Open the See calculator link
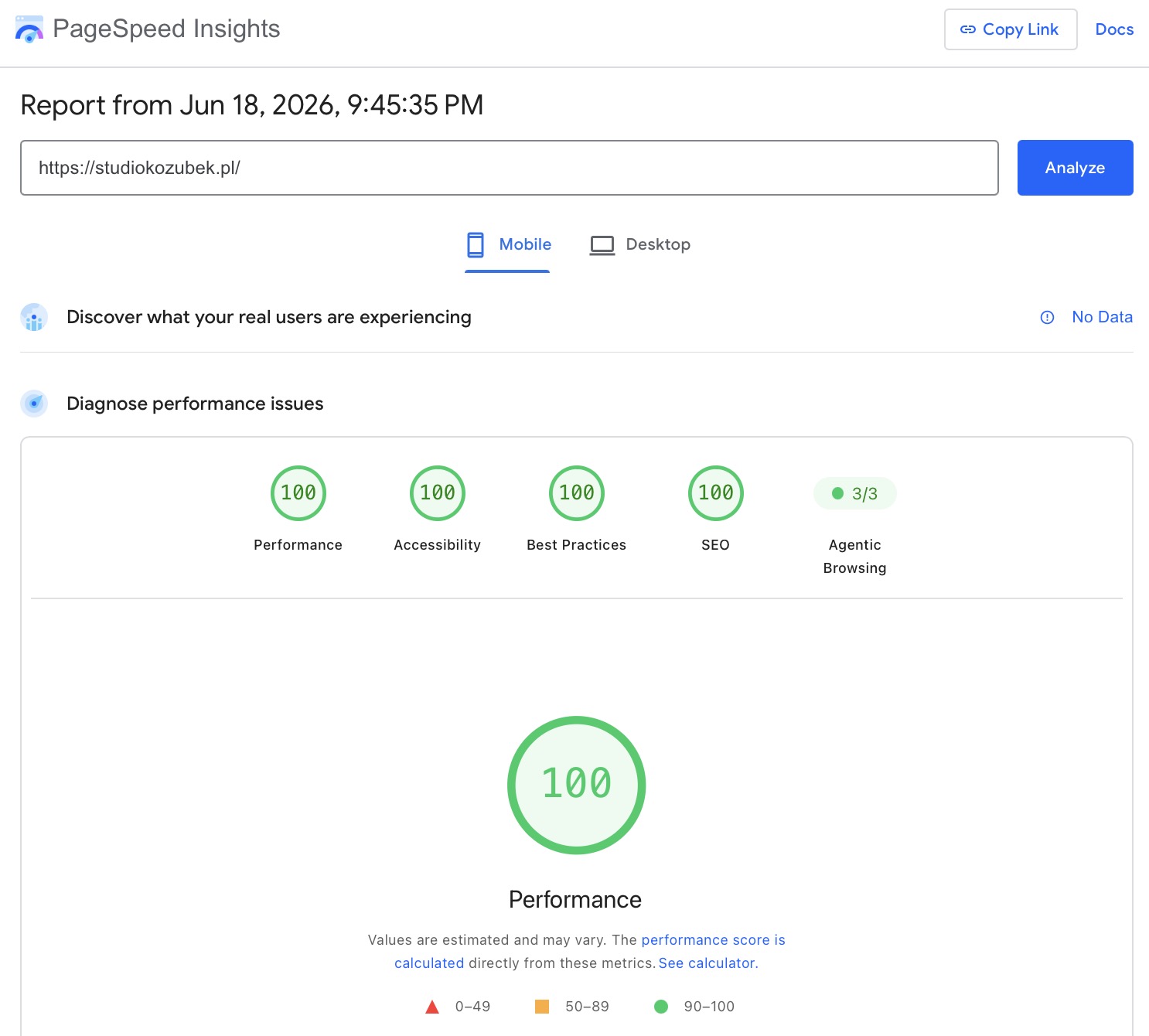This screenshot has width=1149, height=1036. click(707, 963)
